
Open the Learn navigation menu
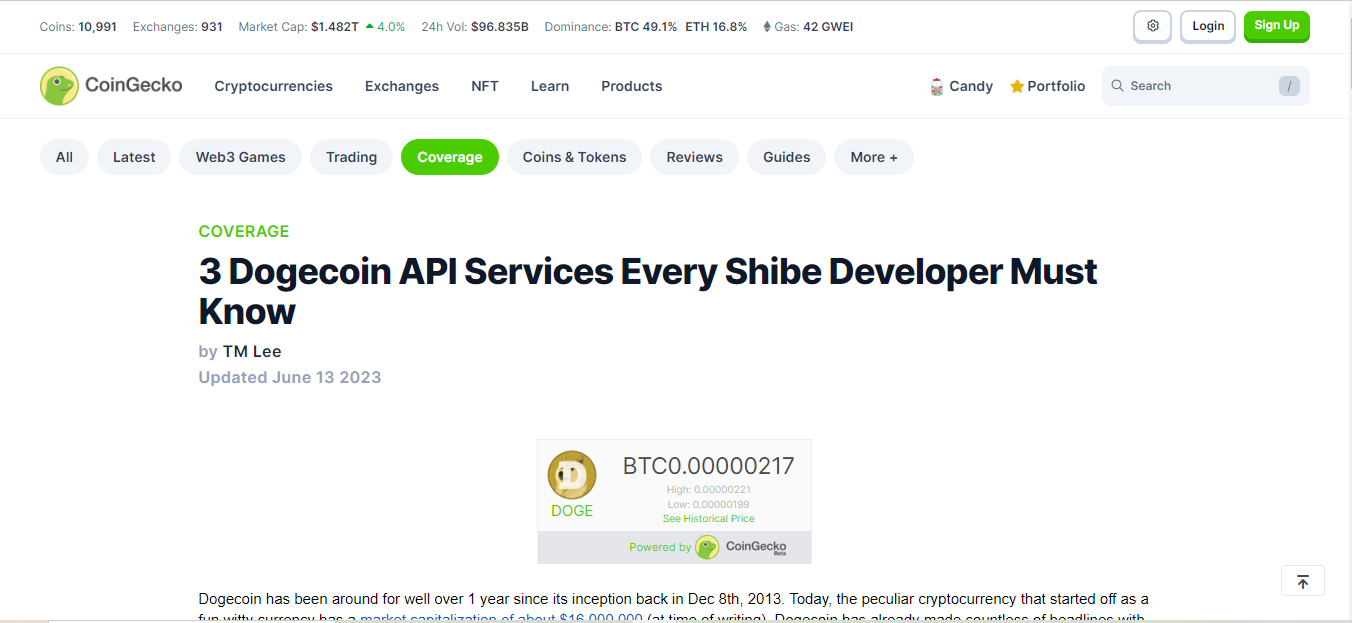(549, 86)
